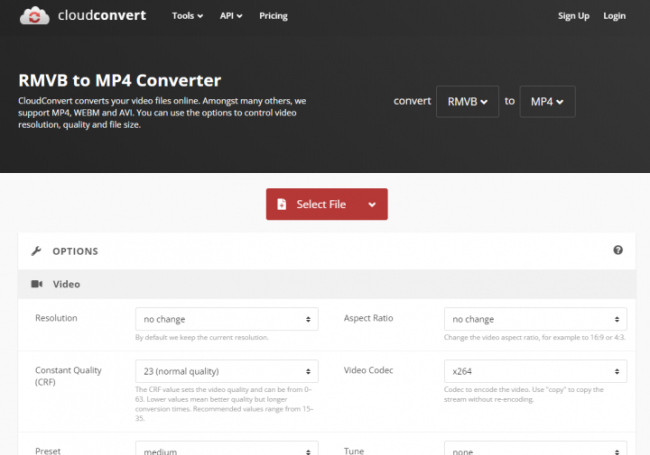Open the Resolution dropdown

click(x=227, y=319)
